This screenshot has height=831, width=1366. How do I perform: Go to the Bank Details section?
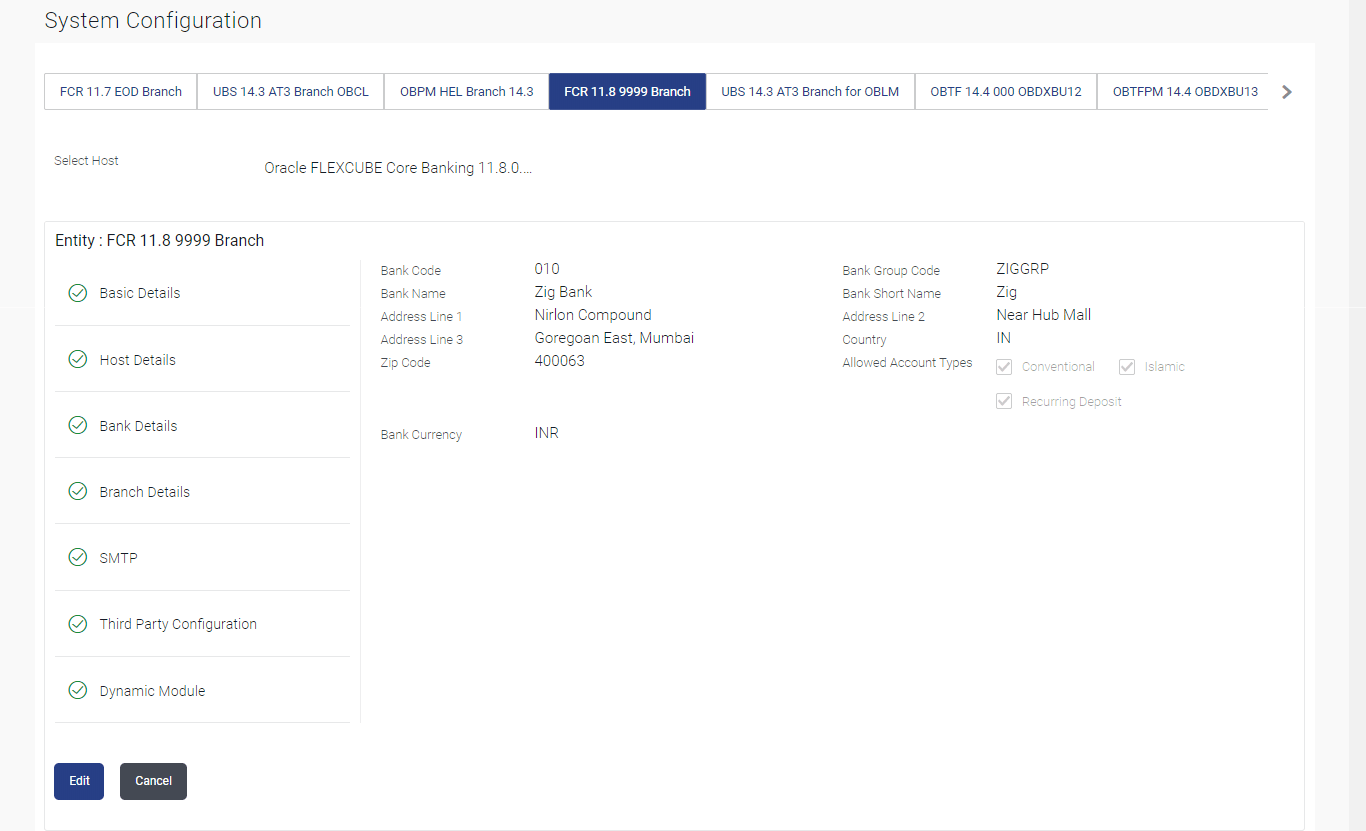pos(202,425)
